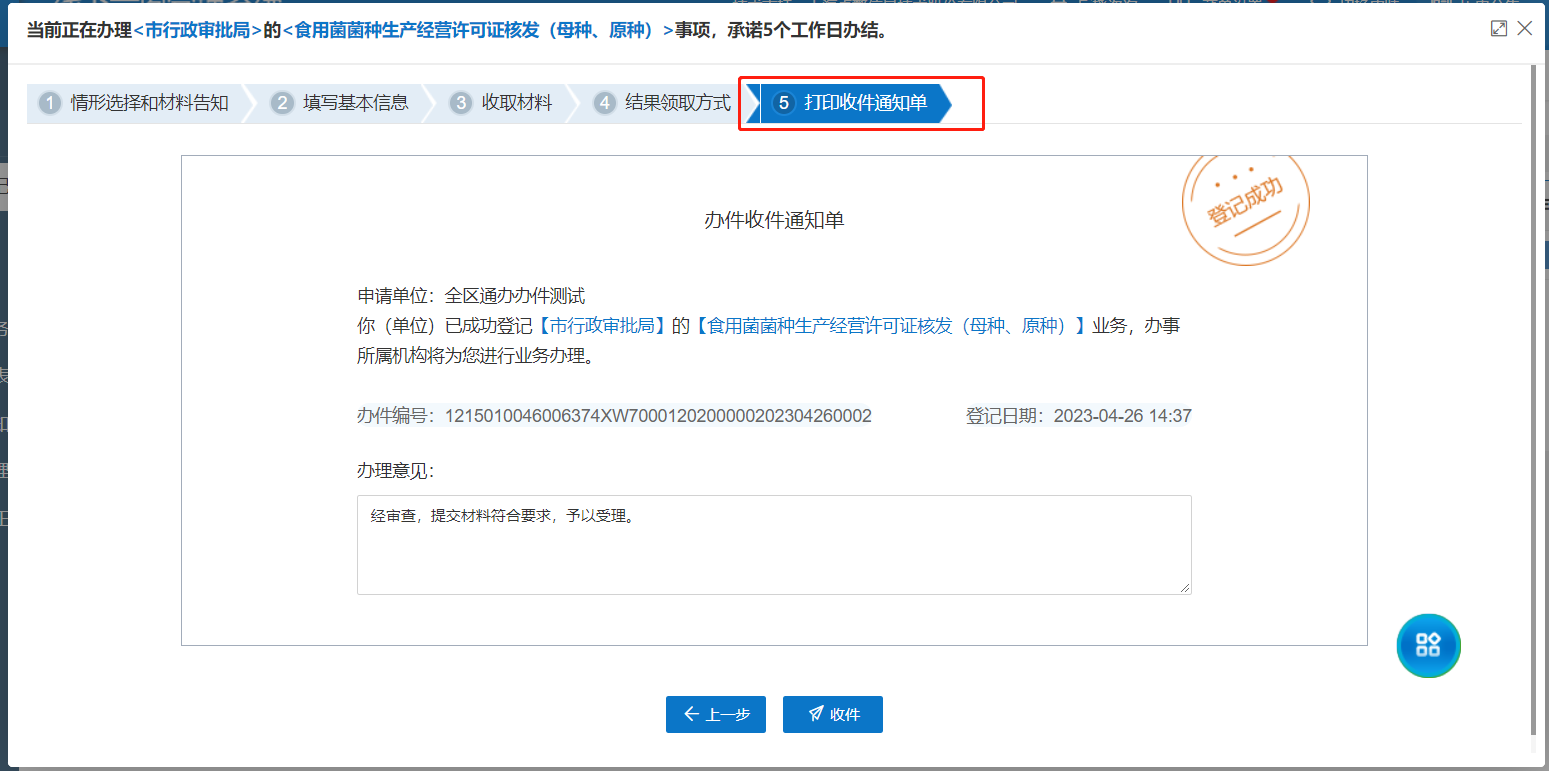This screenshot has height=771, width=1549.
Task: Select step 3 收取材料
Action: pos(504,103)
